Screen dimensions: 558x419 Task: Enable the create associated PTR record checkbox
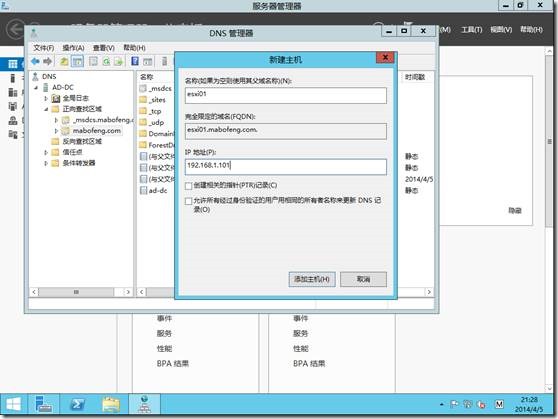click(189, 186)
